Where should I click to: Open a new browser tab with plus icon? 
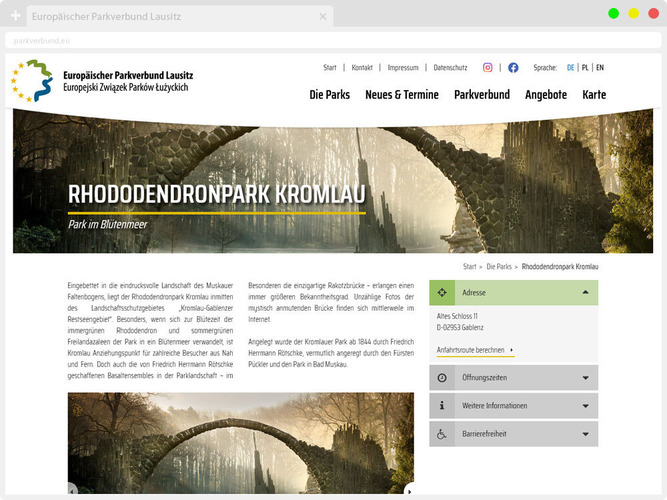point(16,17)
